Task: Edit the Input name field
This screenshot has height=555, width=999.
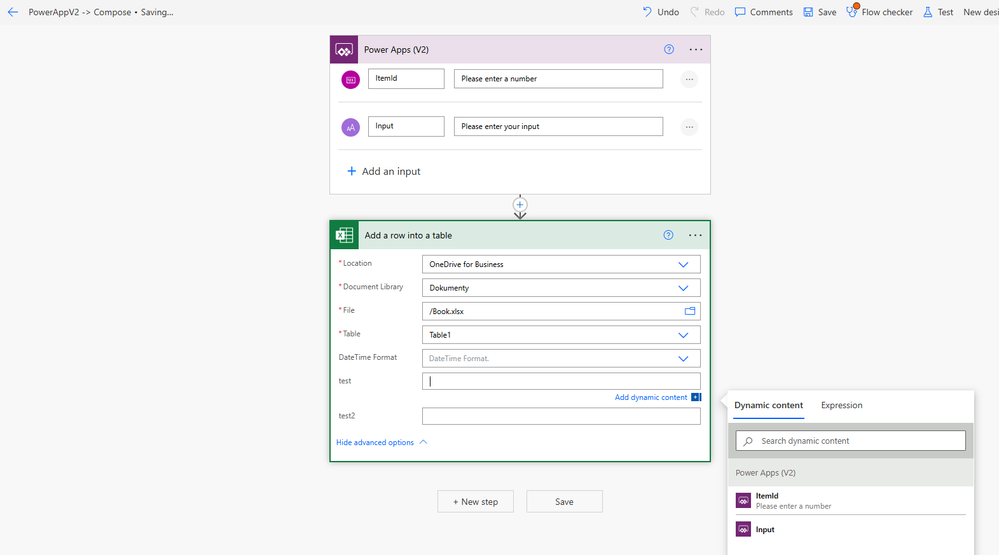Action: pos(406,126)
